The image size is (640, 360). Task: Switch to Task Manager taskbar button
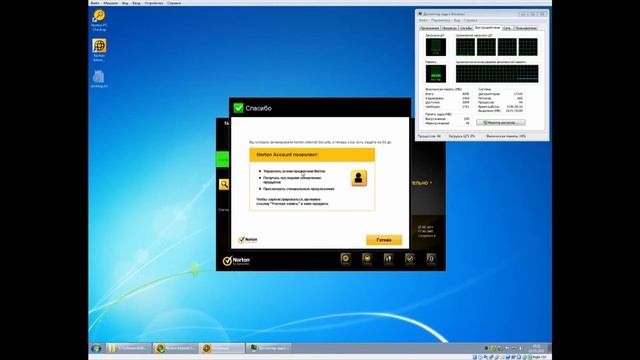(x=269, y=348)
